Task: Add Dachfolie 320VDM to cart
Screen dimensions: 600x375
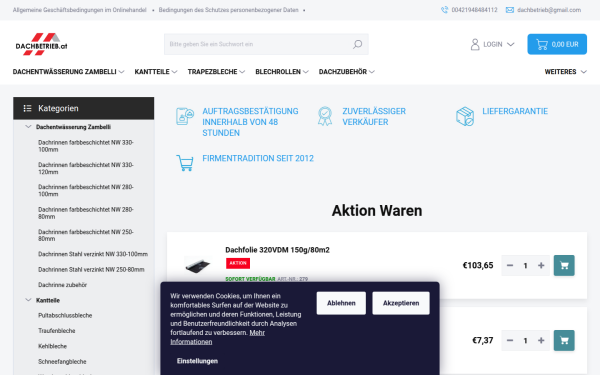Action: pos(564,266)
